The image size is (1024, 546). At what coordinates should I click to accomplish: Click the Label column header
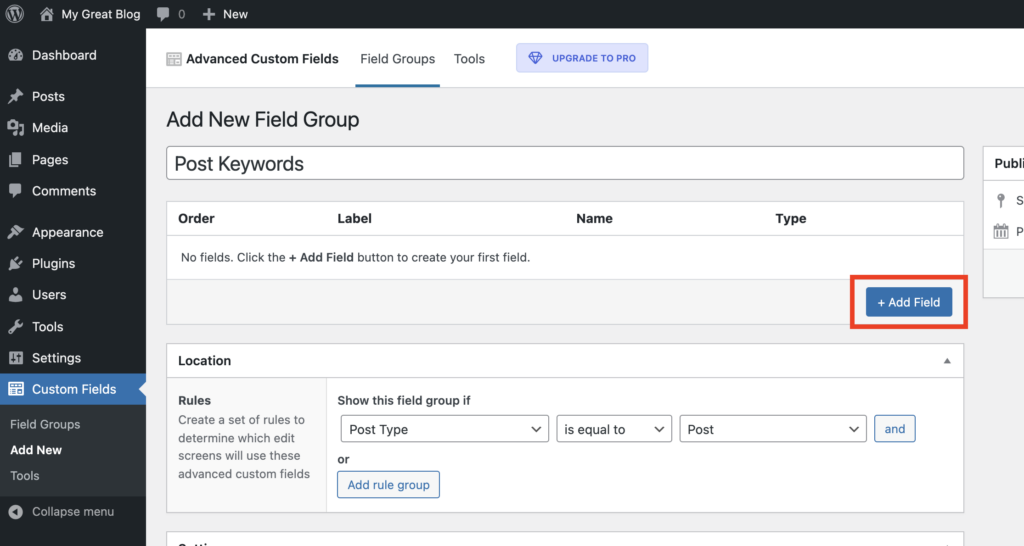pos(355,219)
